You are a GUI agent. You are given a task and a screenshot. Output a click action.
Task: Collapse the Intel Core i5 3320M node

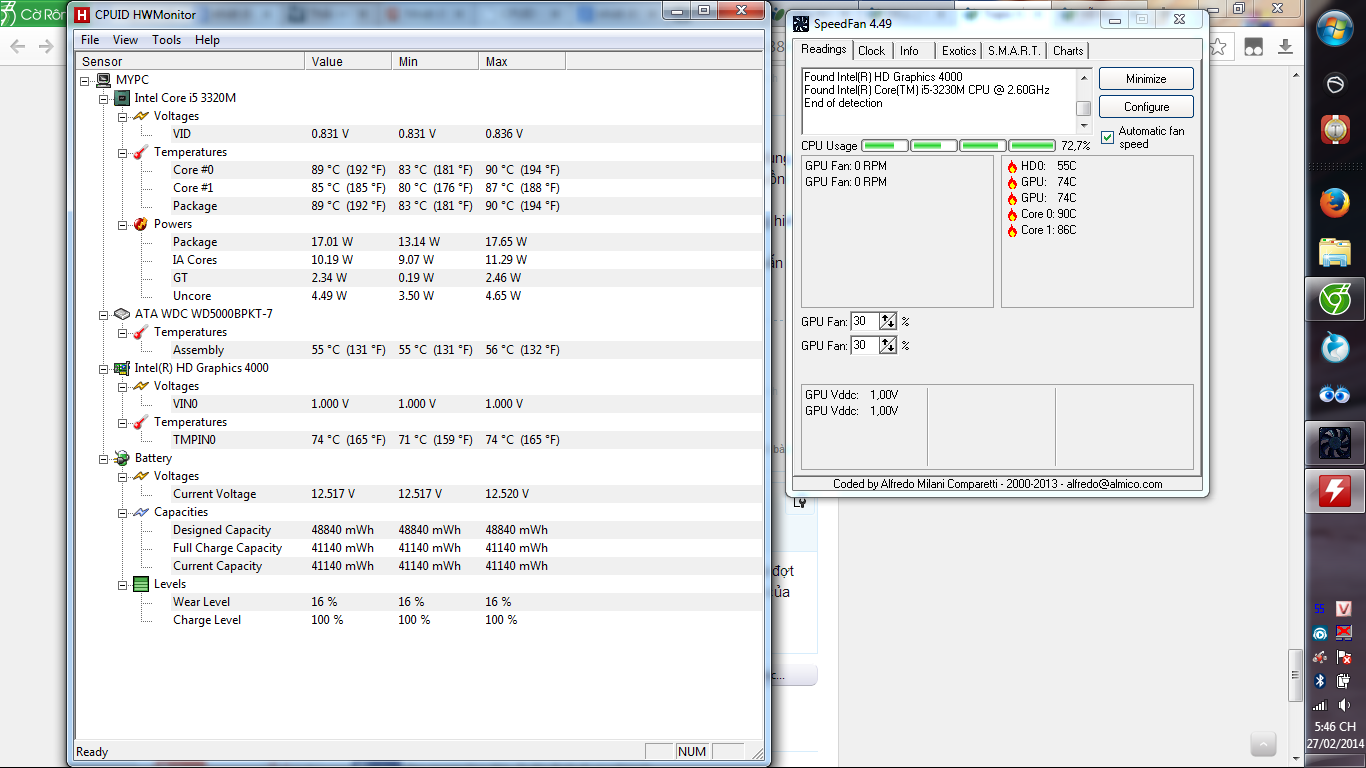coord(103,98)
